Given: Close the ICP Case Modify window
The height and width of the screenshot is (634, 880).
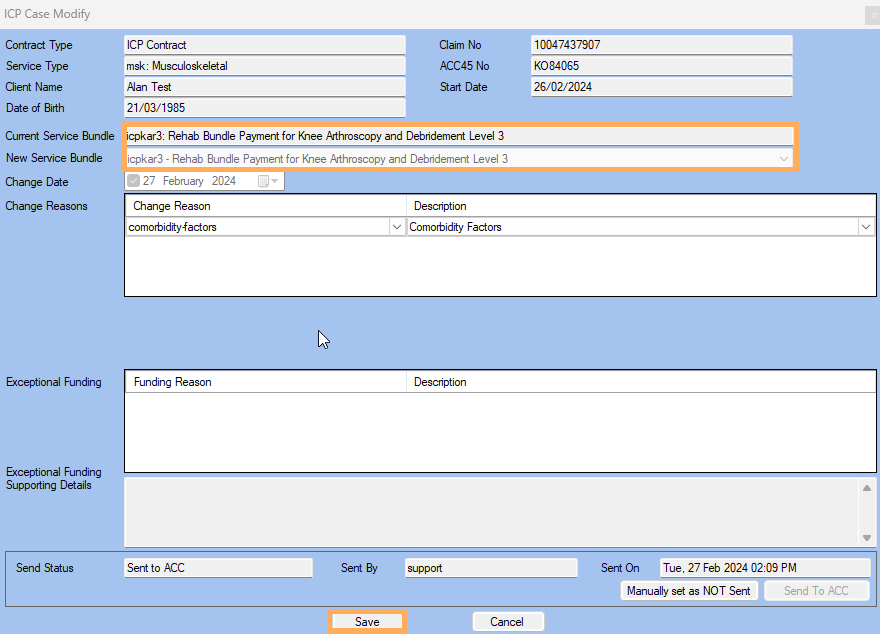Looking at the screenshot, I should point(871,15).
